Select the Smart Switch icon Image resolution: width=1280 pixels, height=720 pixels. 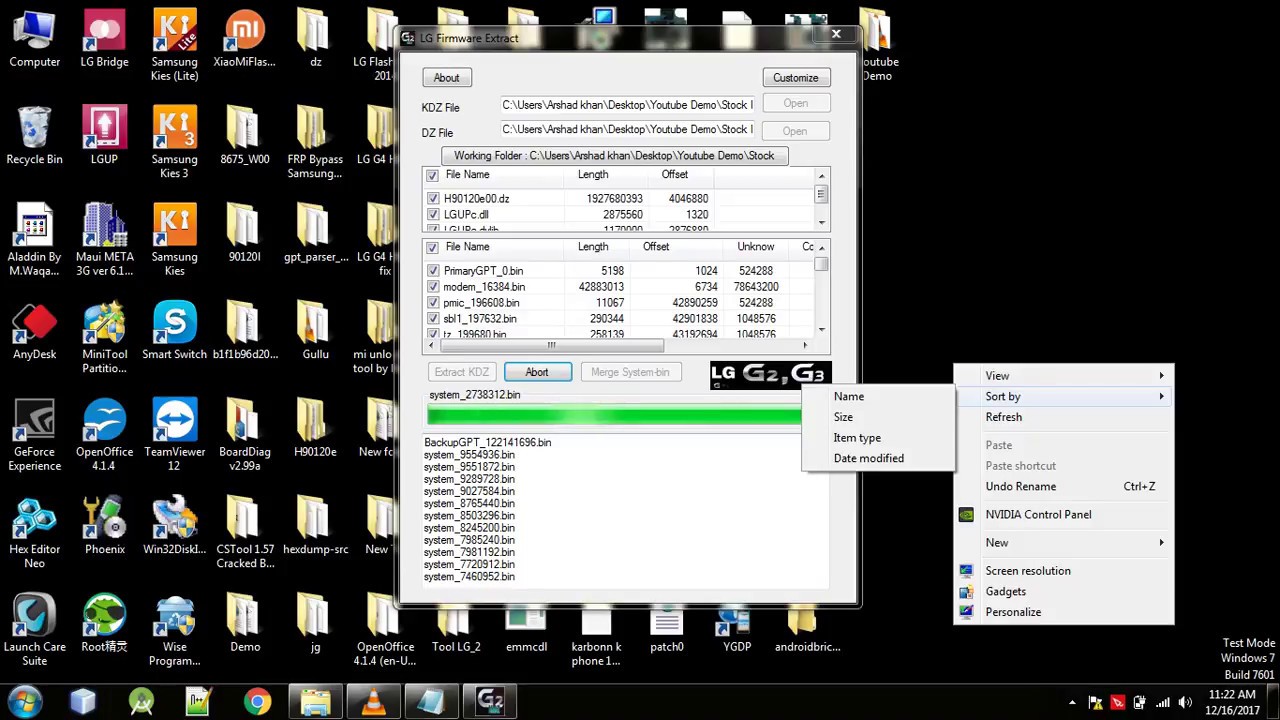click(174, 332)
